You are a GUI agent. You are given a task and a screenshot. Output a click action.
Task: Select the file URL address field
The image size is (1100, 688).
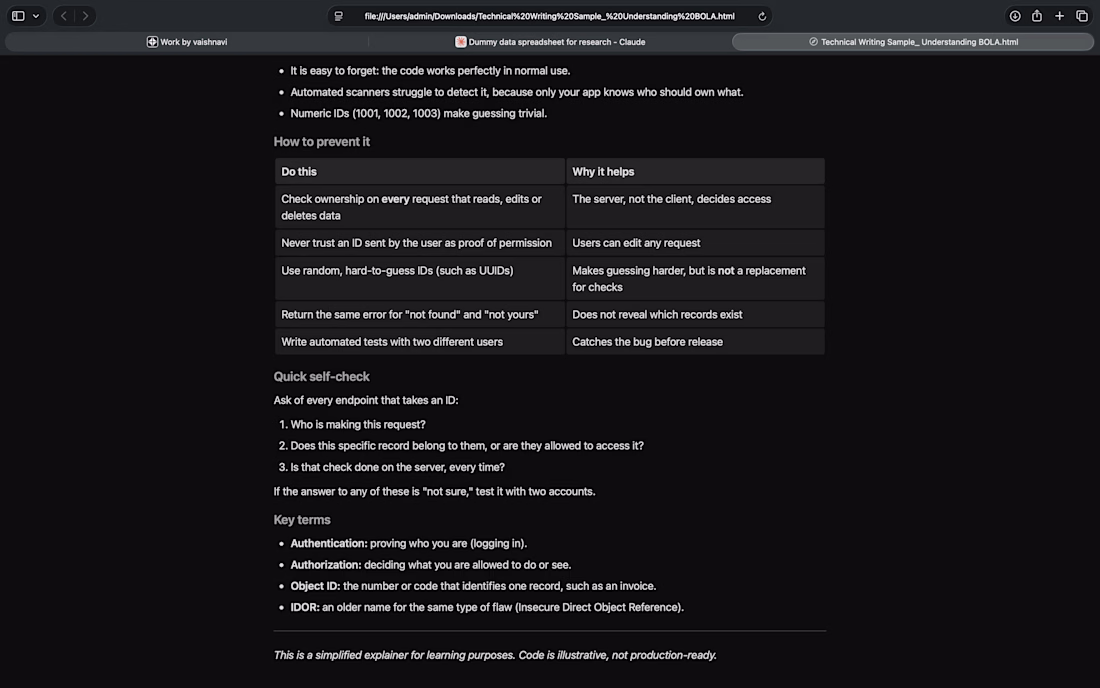tap(549, 16)
